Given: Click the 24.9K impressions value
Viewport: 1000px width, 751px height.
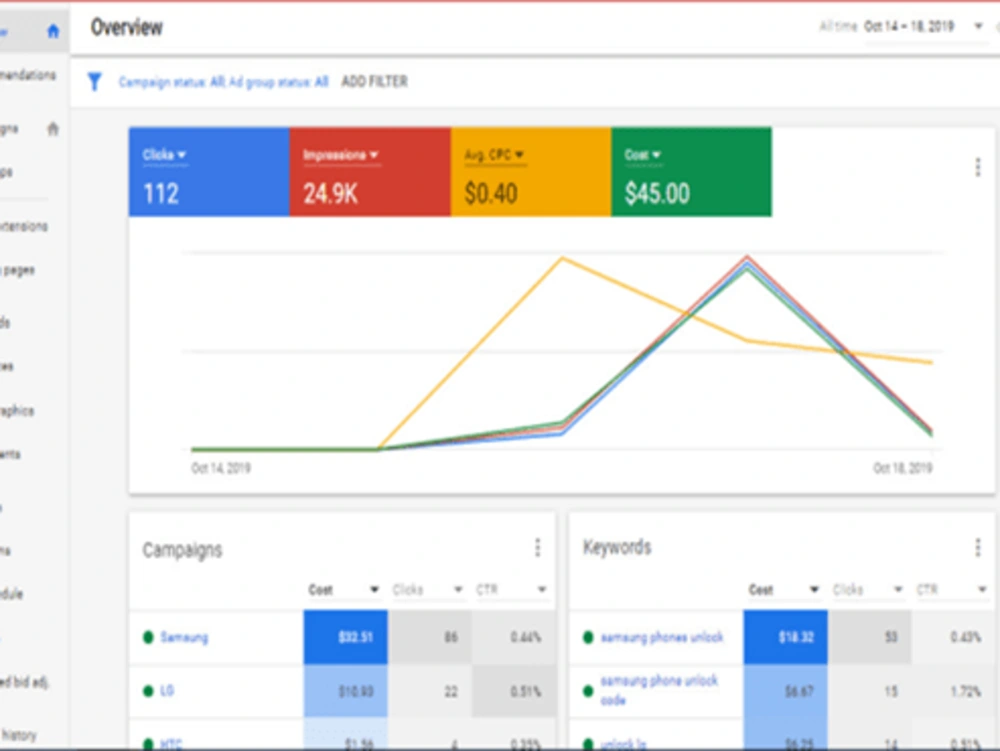Looking at the screenshot, I should click(330, 193).
